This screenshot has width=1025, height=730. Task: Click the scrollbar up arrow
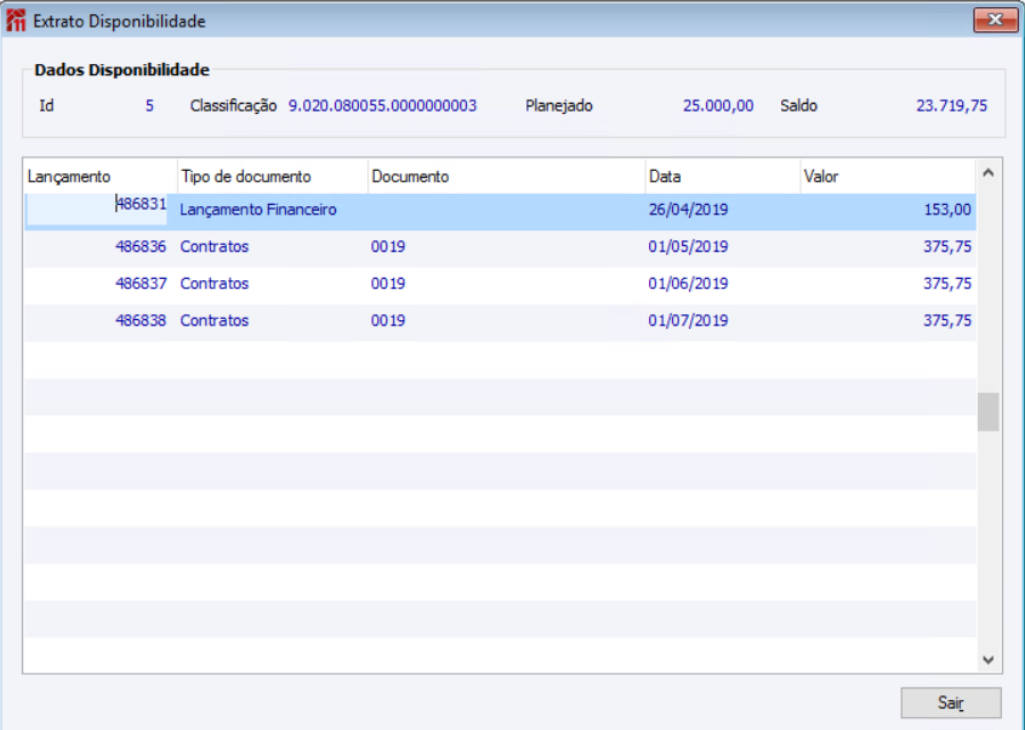(988, 173)
